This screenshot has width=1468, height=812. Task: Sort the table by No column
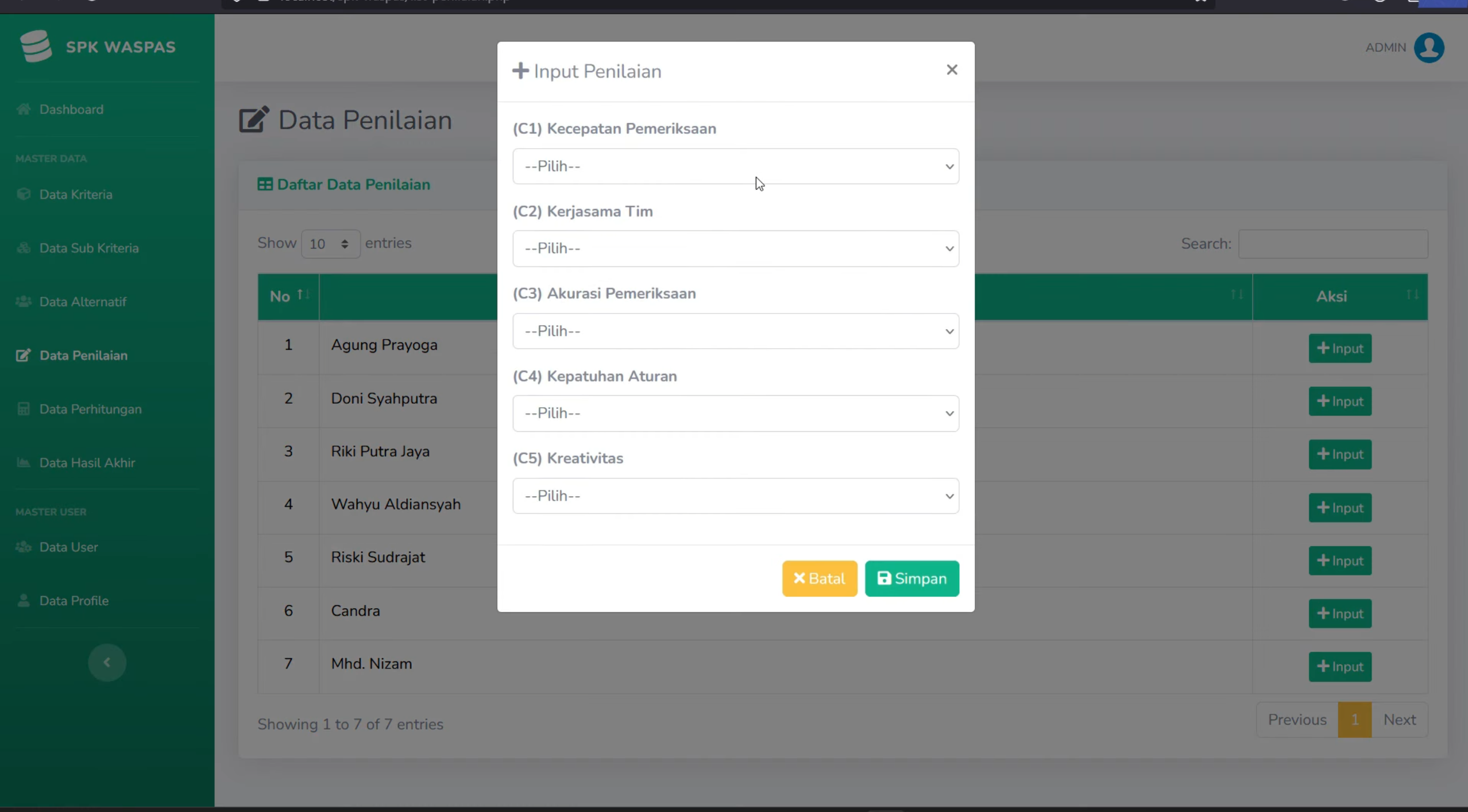(x=289, y=296)
